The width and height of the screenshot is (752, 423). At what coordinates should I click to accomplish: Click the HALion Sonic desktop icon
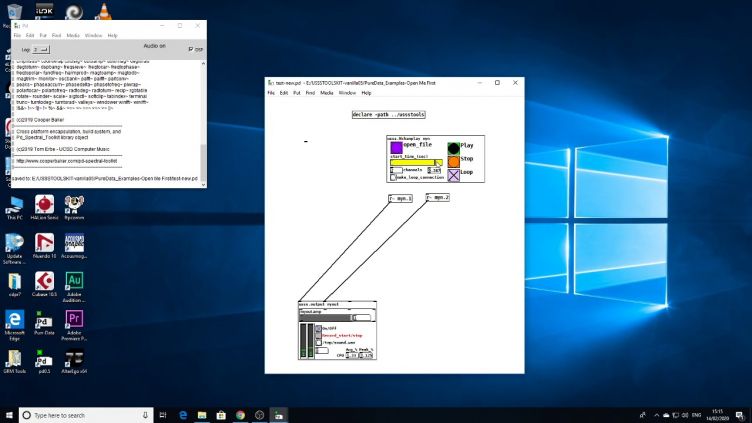(x=44, y=208)
